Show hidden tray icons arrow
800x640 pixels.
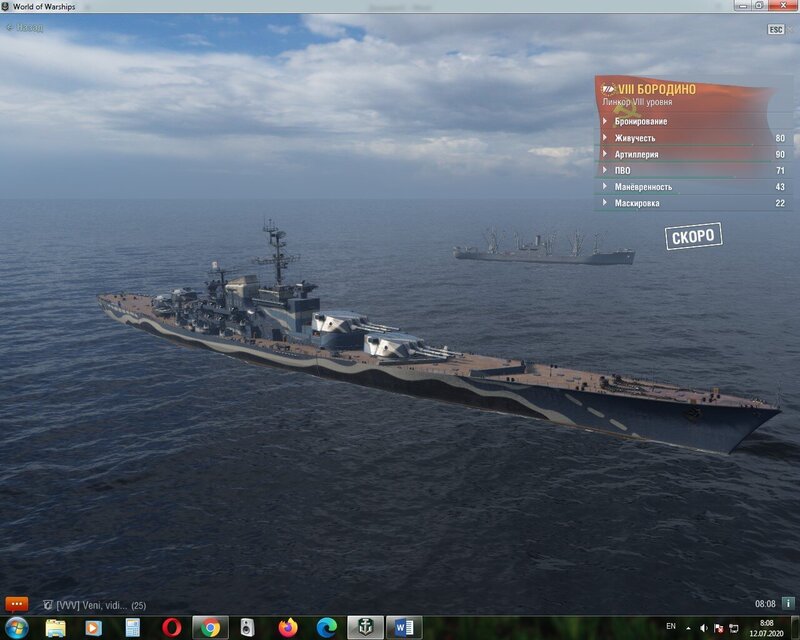[x=688, y=628]
